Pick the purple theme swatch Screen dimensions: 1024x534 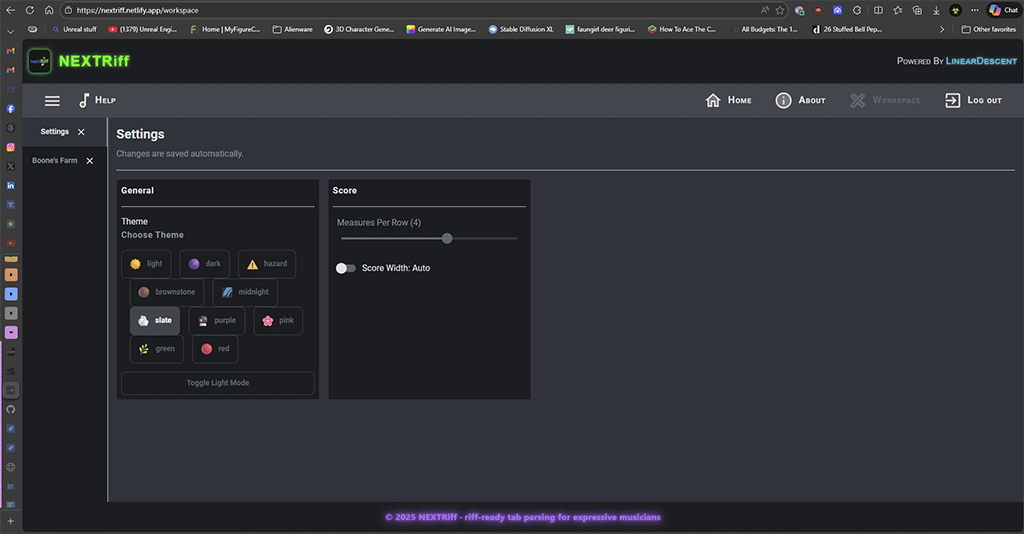tap(216, 321)
